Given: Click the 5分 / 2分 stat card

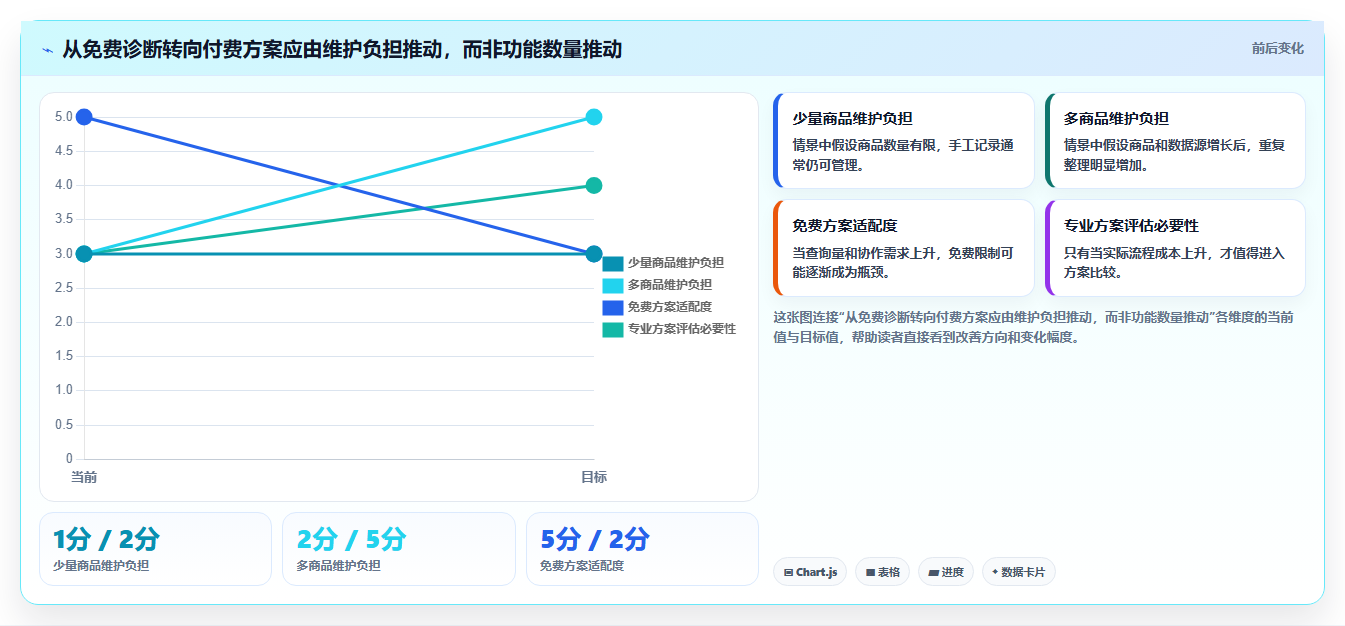Looking at the screenshot, I should click(x=642, y=549).
